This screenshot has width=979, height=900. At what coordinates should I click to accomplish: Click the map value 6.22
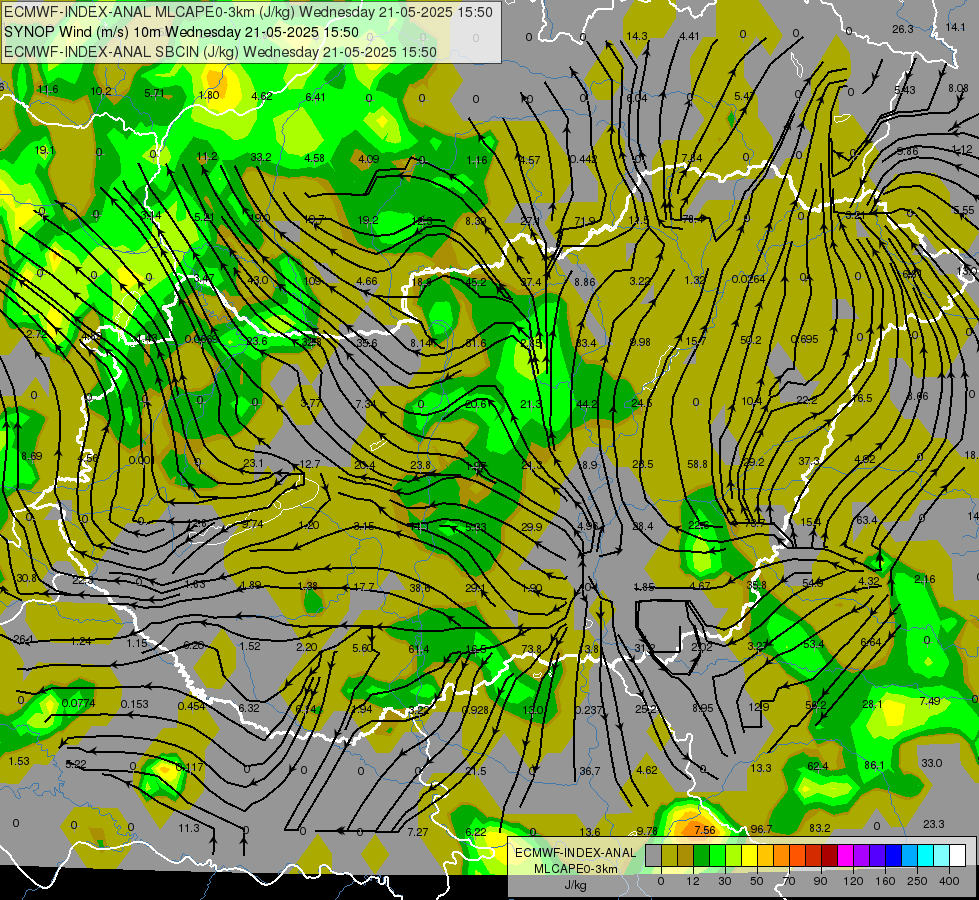(x=475, y=831)
